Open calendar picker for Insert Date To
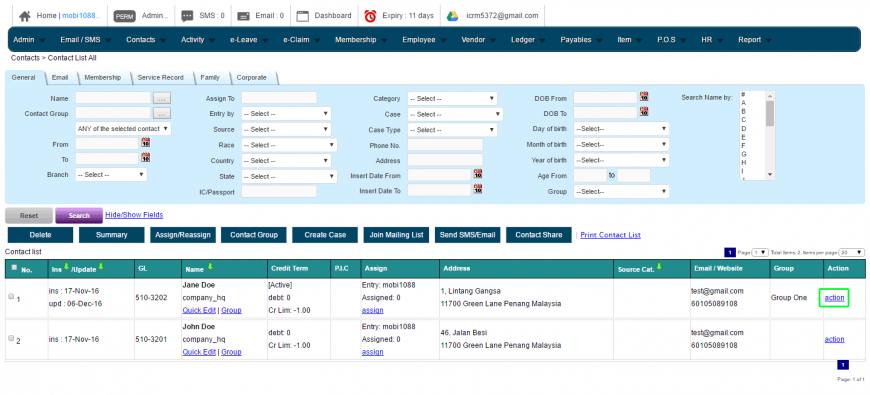Screen dimensions: 870x395 (x=478, y=190)
